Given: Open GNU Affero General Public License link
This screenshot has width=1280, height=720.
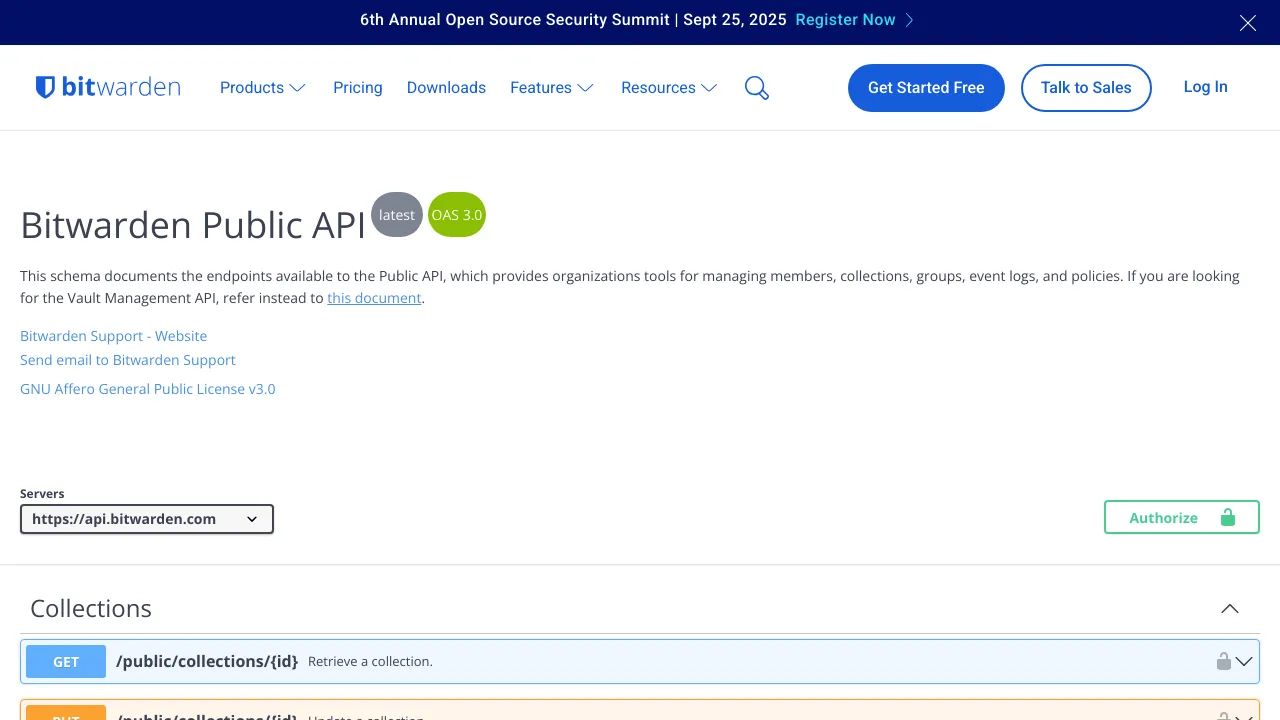Looking at the screenshot, I should coord(148,389).
